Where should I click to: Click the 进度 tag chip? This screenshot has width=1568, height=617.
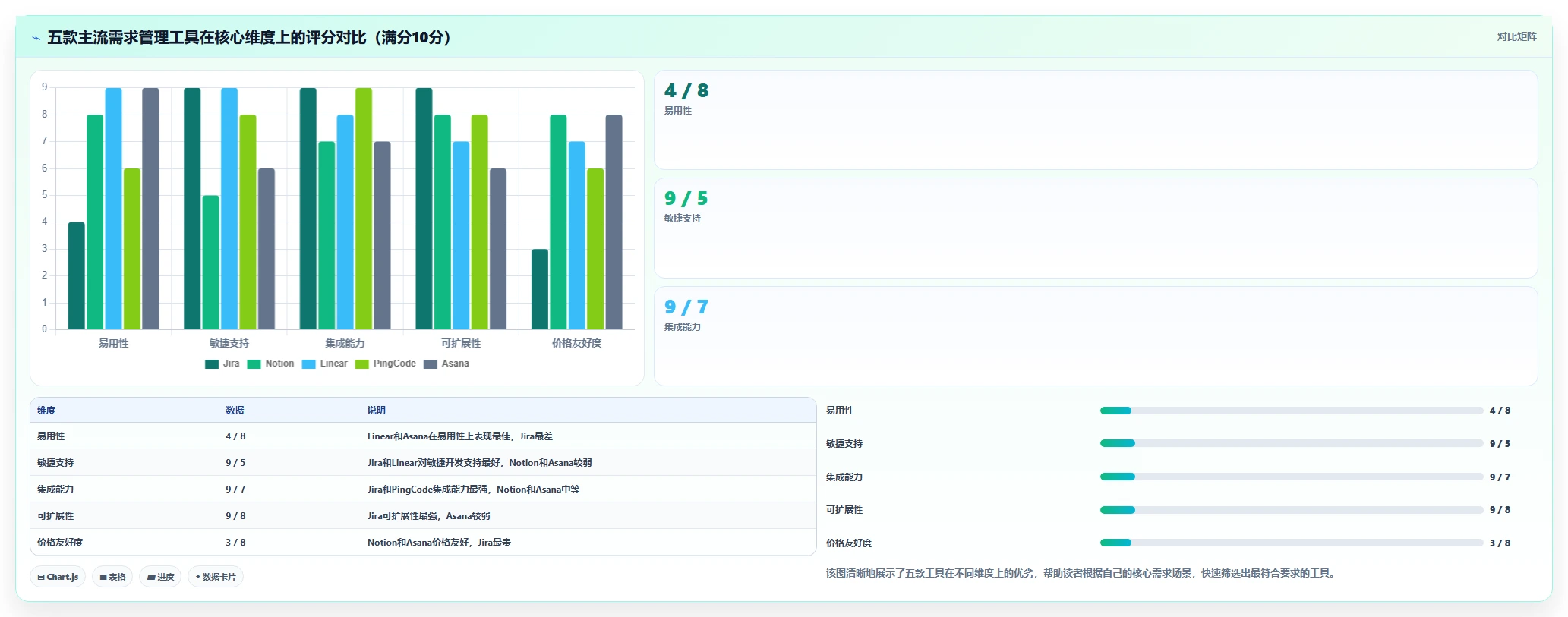tap(160, 577)
